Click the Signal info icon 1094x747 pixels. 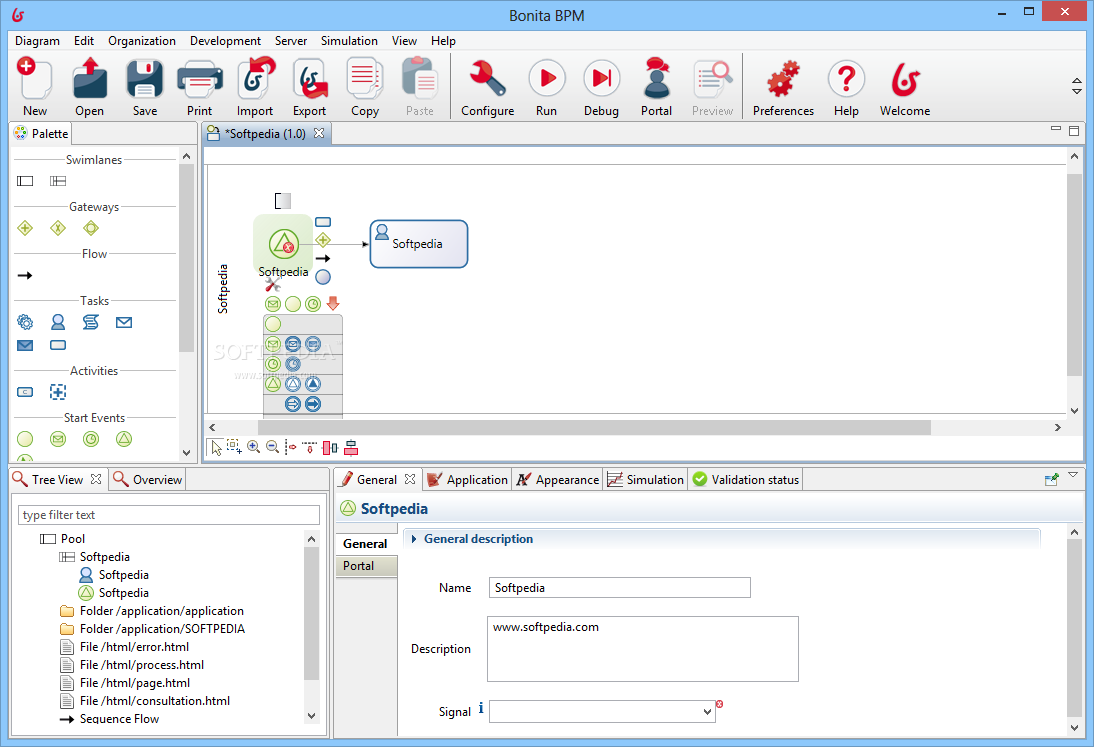pos(481,708)
